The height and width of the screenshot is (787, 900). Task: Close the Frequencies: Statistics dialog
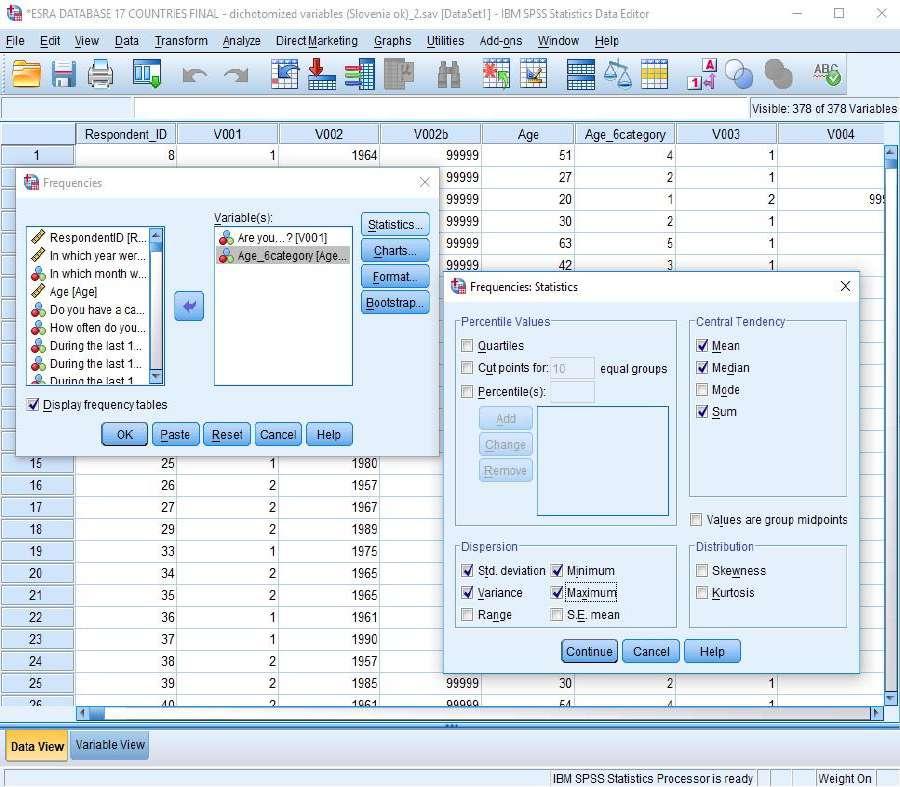tap(845, 286)
